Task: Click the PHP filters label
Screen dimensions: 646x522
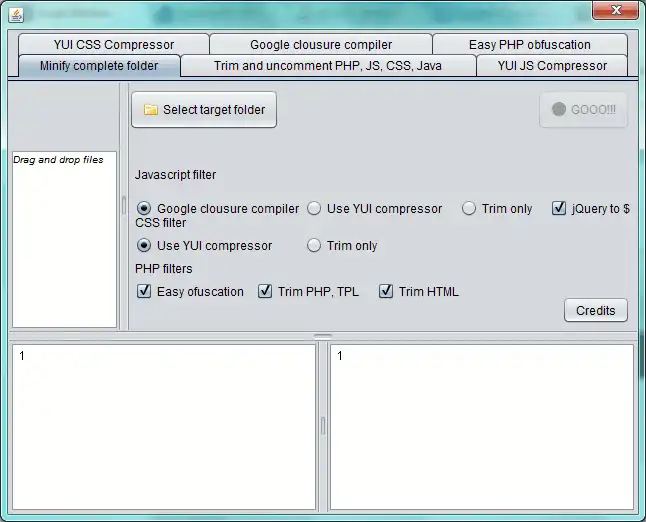Action: tap(164, 269)
